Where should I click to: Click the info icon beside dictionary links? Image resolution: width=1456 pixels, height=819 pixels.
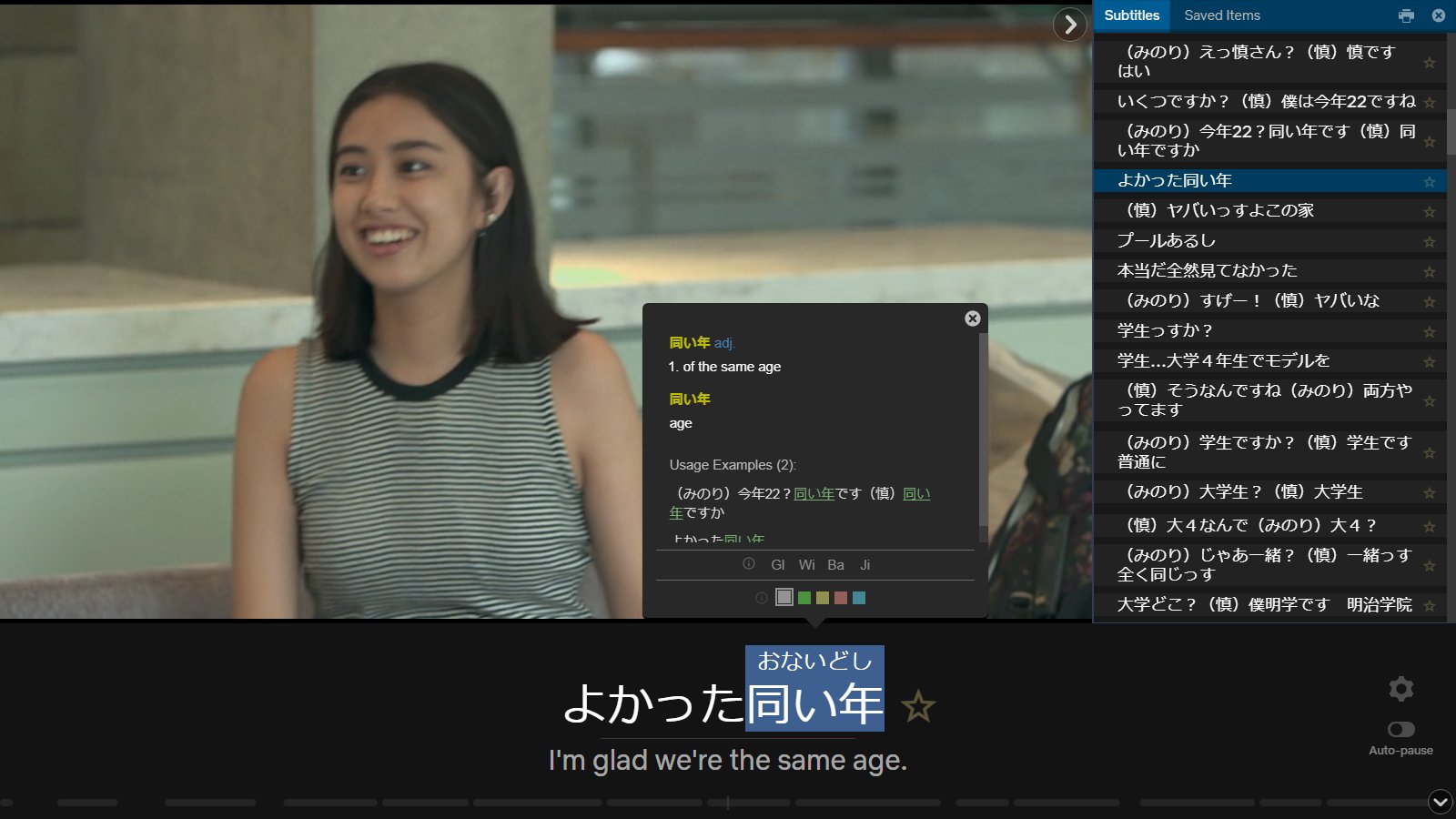point(749,564)
